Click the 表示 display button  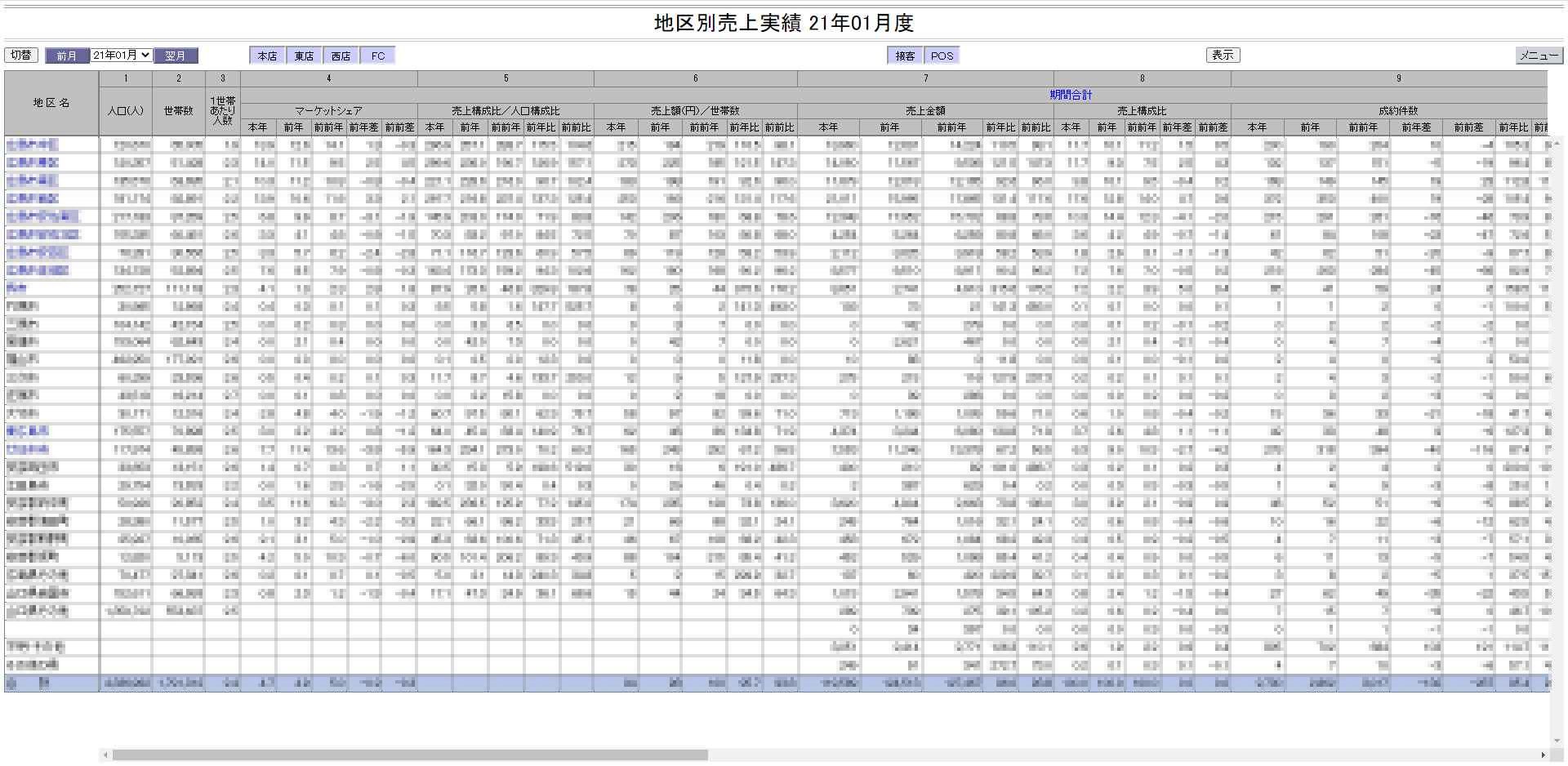tap(1223, 55)
